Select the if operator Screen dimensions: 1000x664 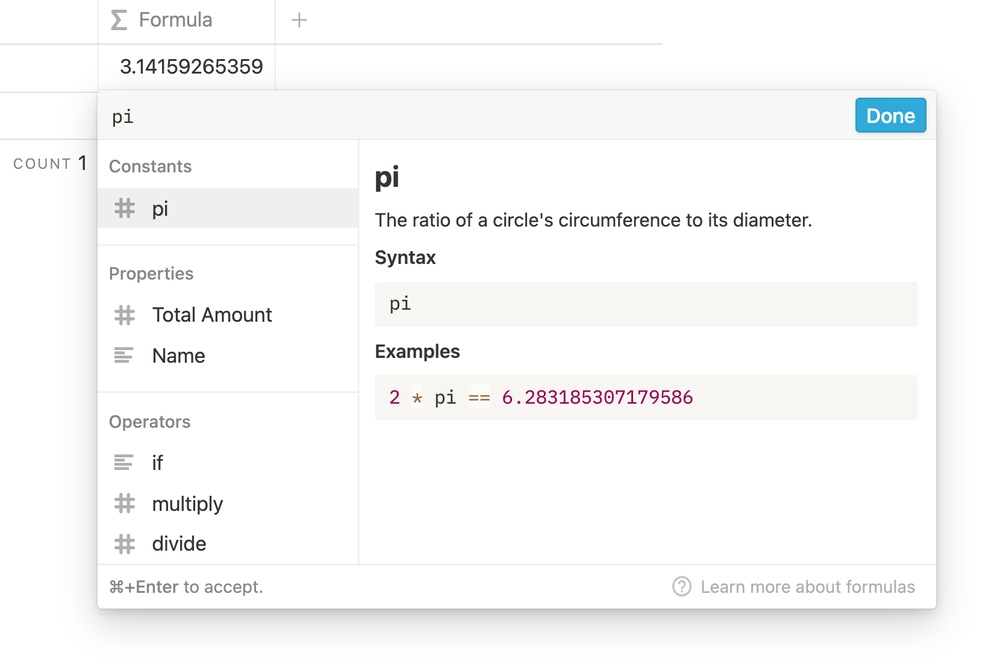point(158,463)
